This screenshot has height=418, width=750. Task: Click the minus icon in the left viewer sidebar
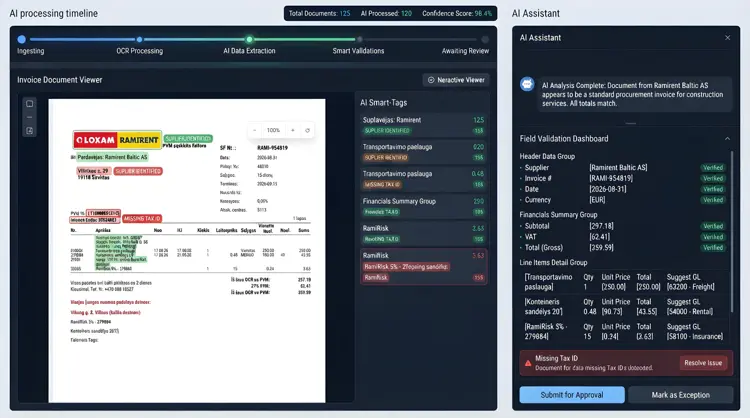pos(30,117)
